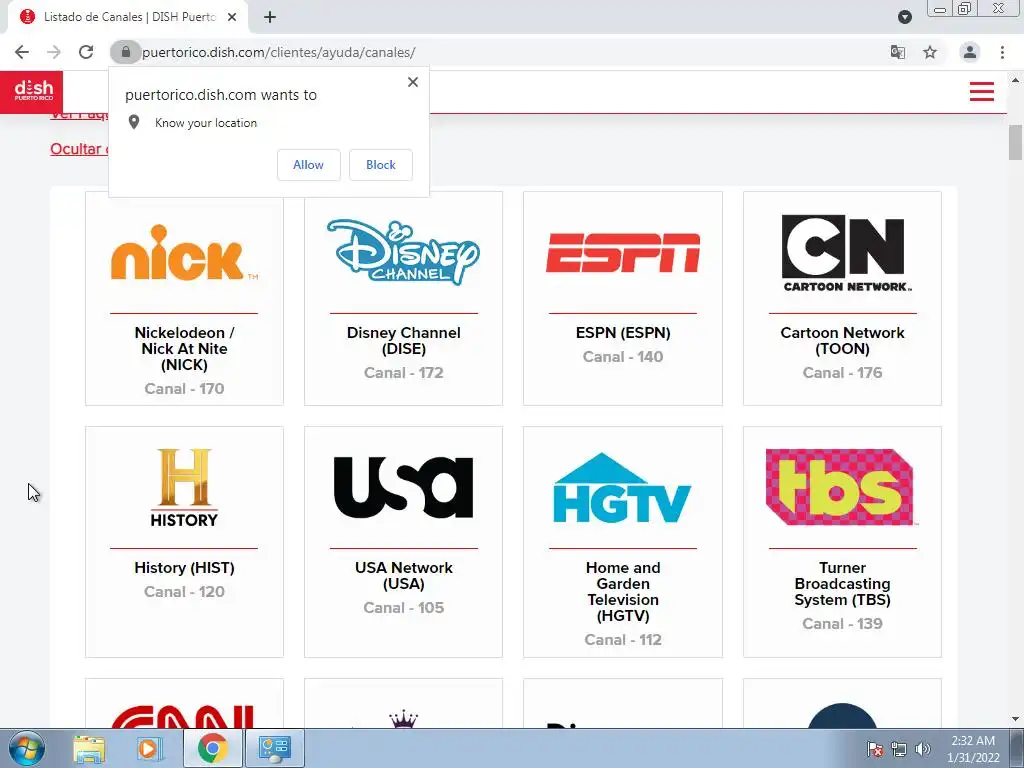
Task: Click the Disney Channel logo
Action: tap(404, 252)
